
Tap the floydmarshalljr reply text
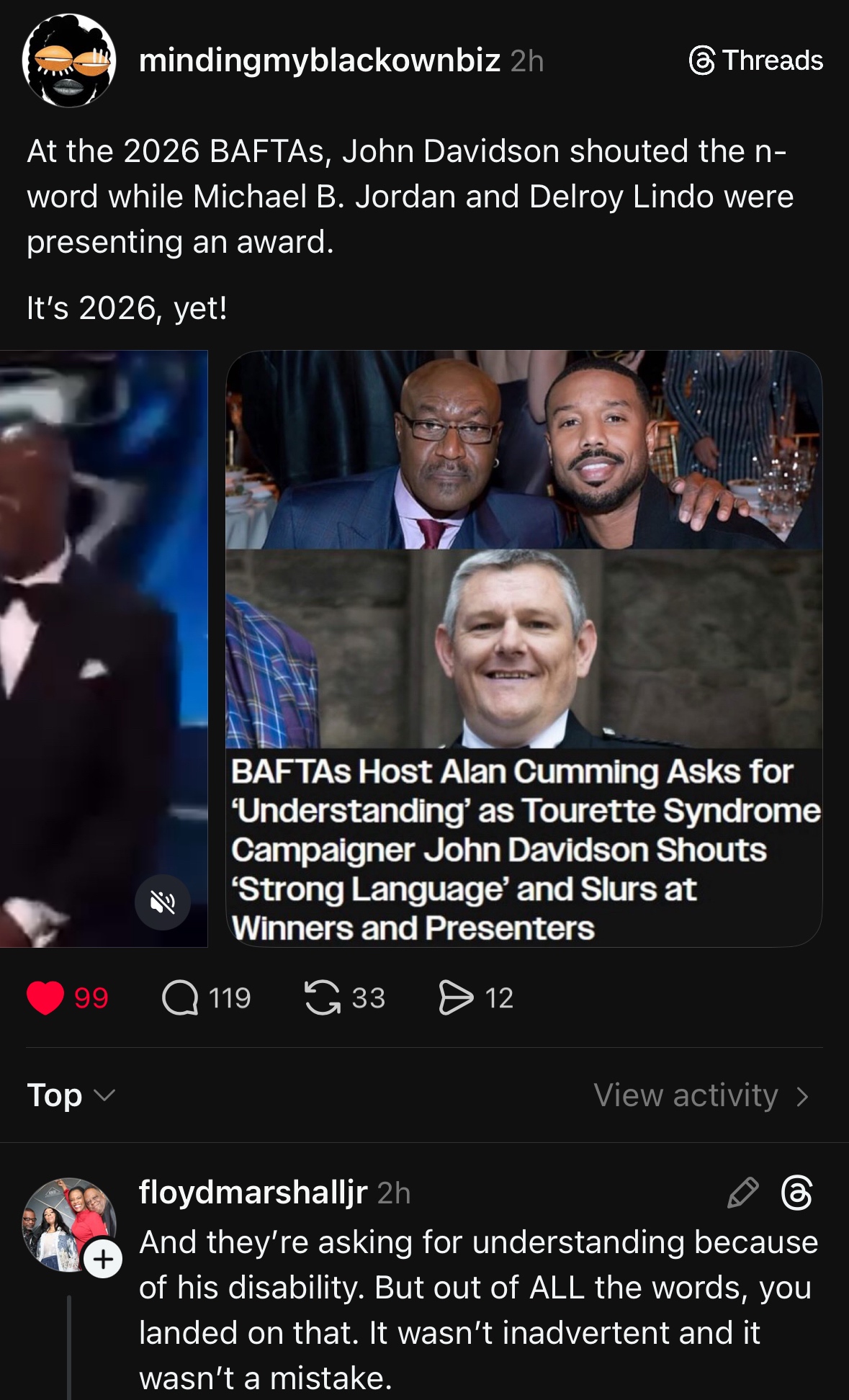coord(478,1309)
